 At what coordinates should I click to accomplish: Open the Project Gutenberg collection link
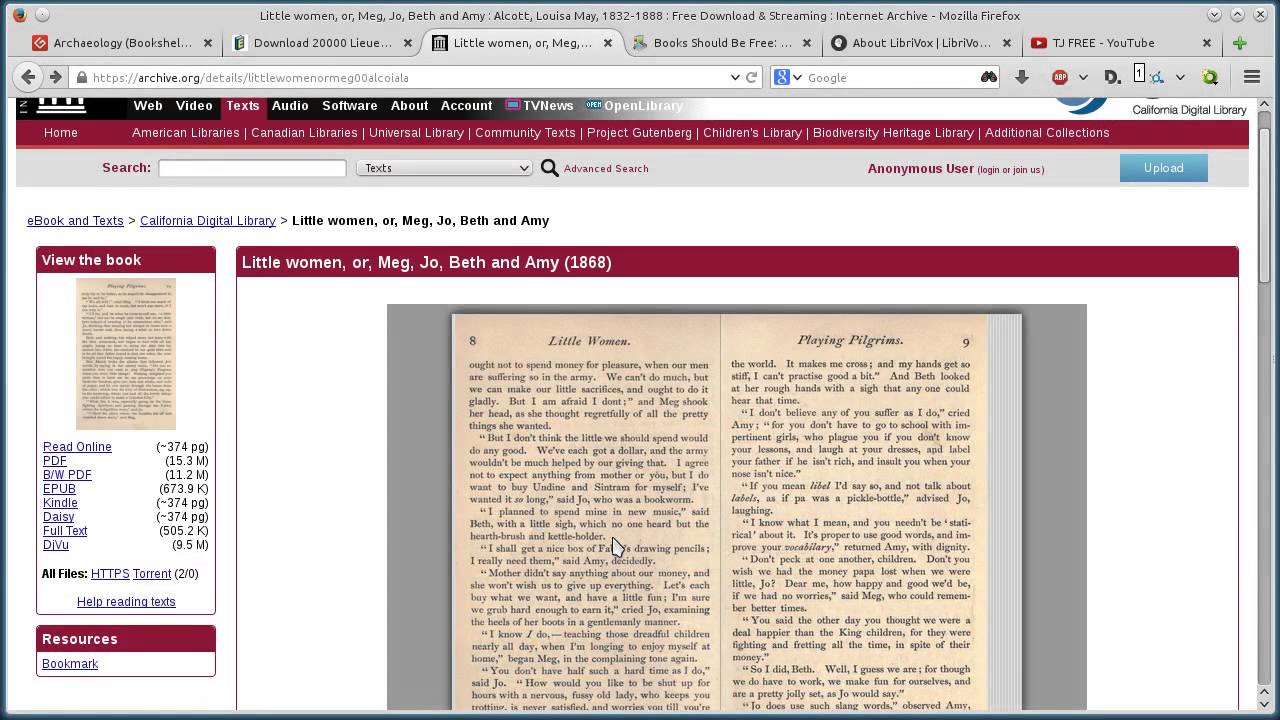coord(639,133)
